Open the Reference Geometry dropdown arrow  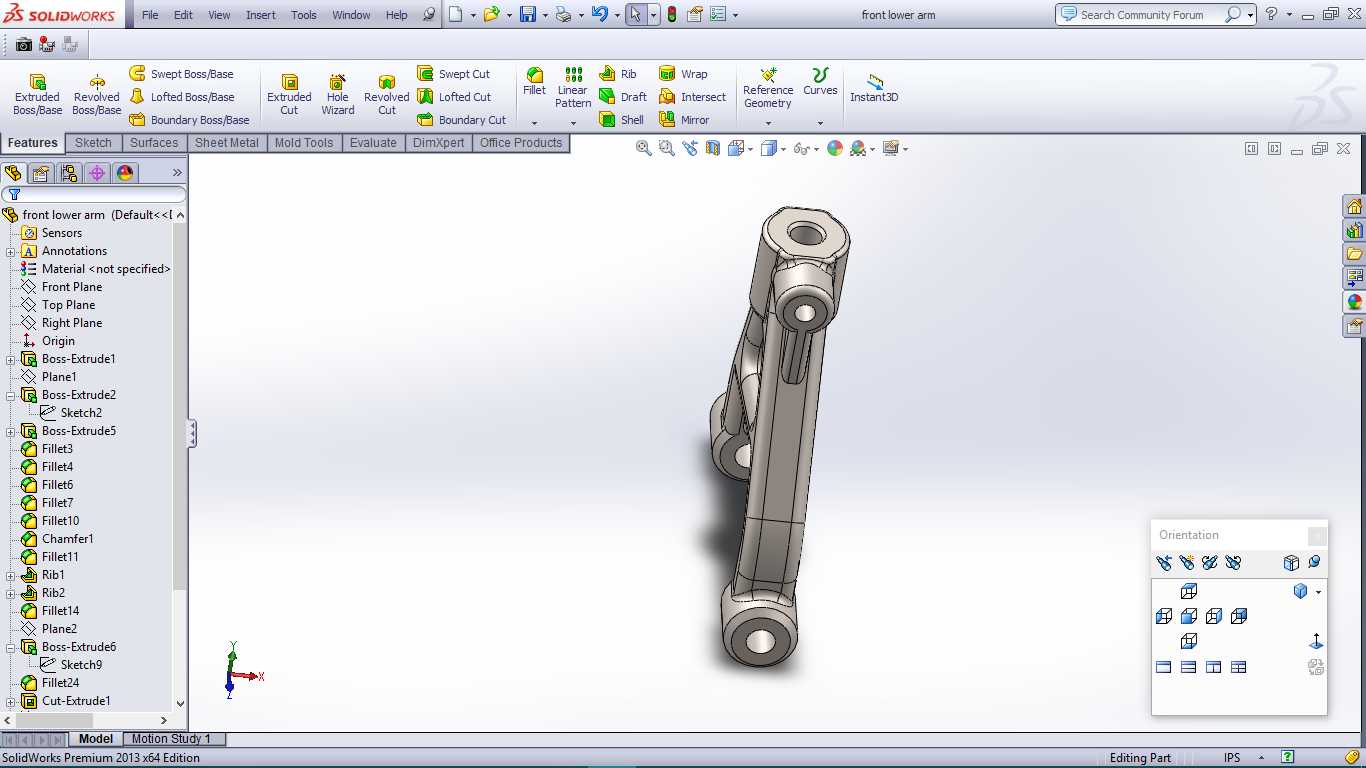(768, 123)
